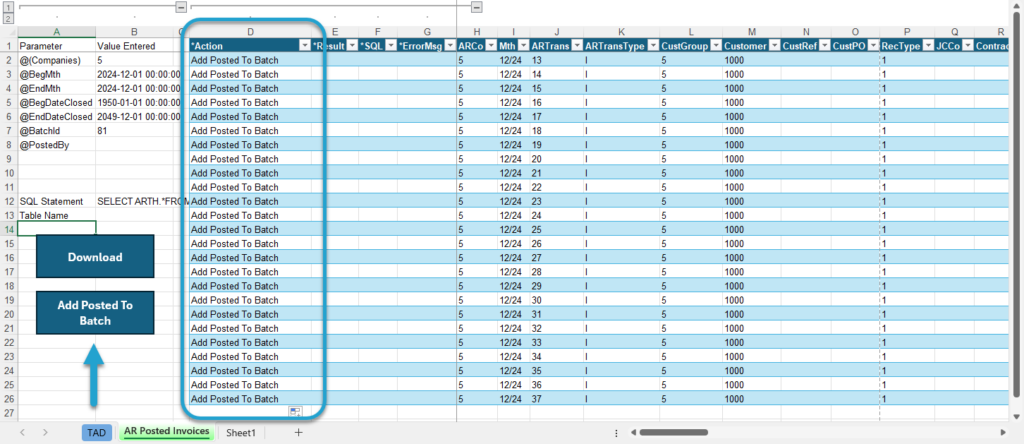Screen dimensions: 1024x444
Task: Select the AR Posted Invoices tab
Action: pos(166,432)
